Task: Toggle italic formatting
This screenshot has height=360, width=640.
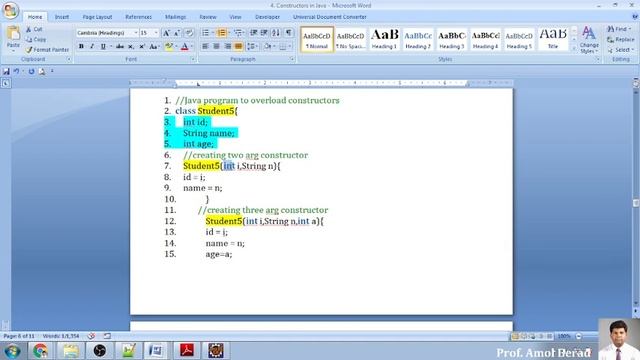Action: (x=92, y=47)
